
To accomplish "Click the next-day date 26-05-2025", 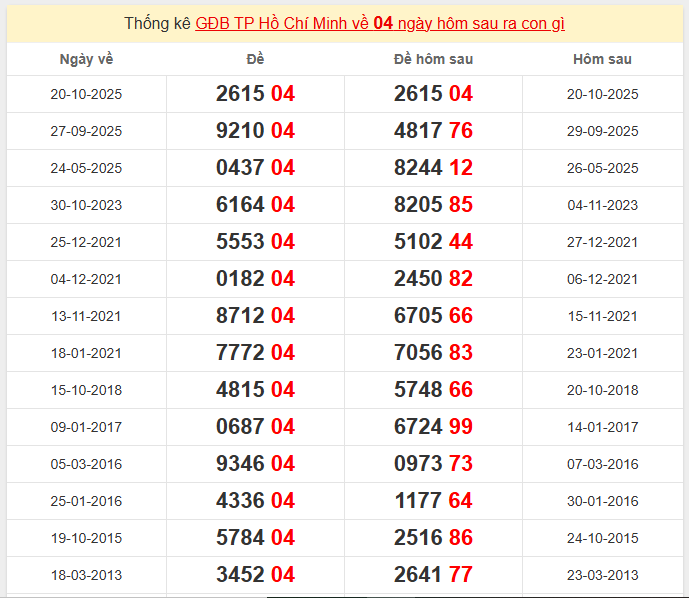I will [x=602, y=168].
